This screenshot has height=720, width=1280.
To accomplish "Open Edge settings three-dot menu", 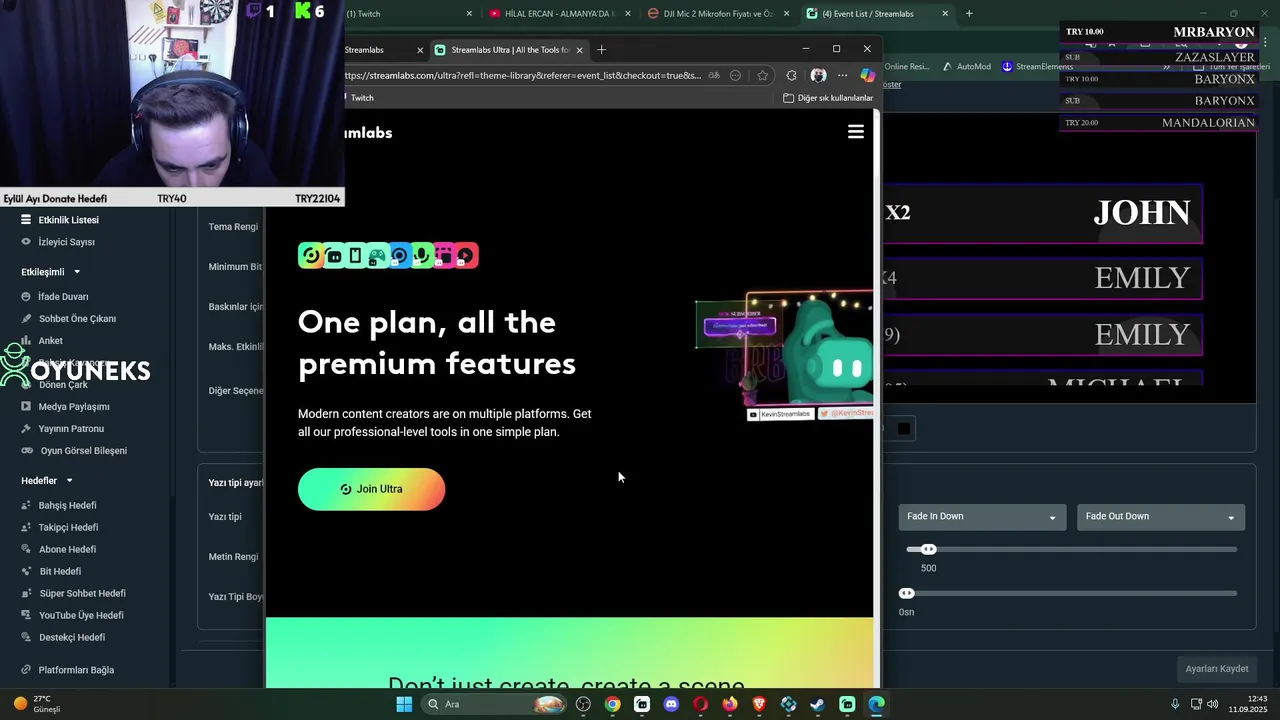I will coord(842,75).
